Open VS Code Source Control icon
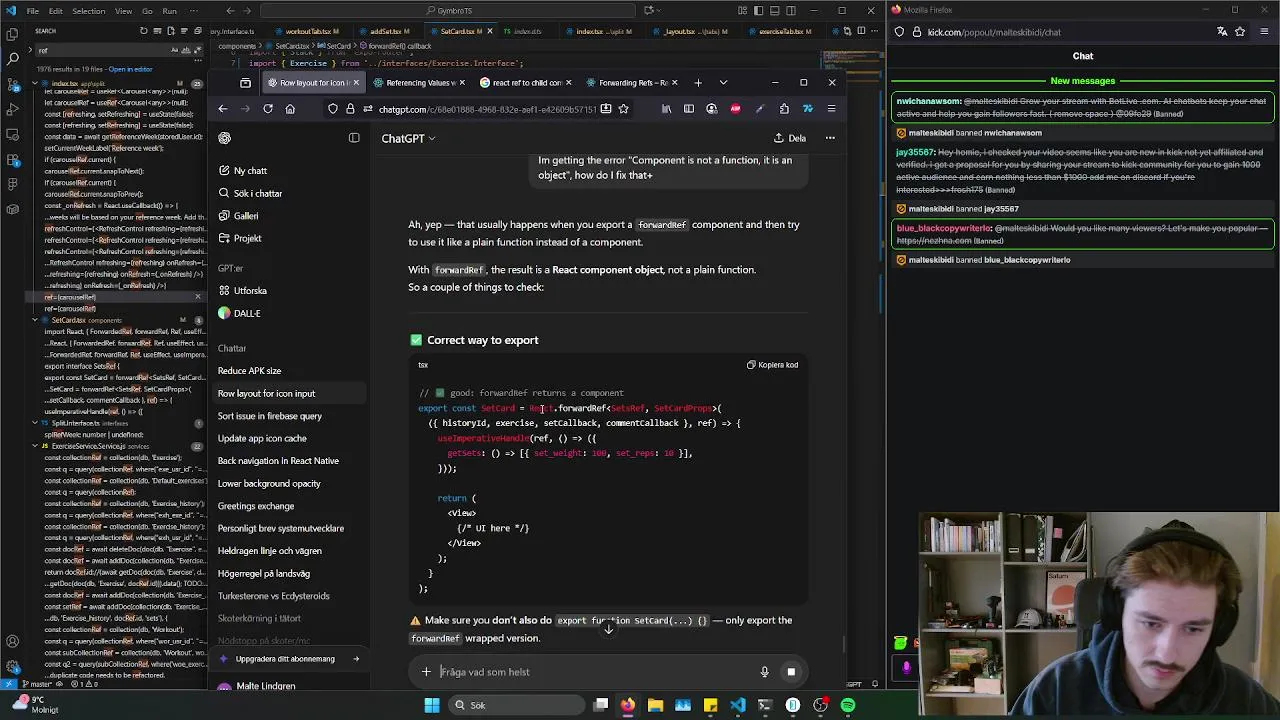The image size is (1280, 720). click(12, 84)
